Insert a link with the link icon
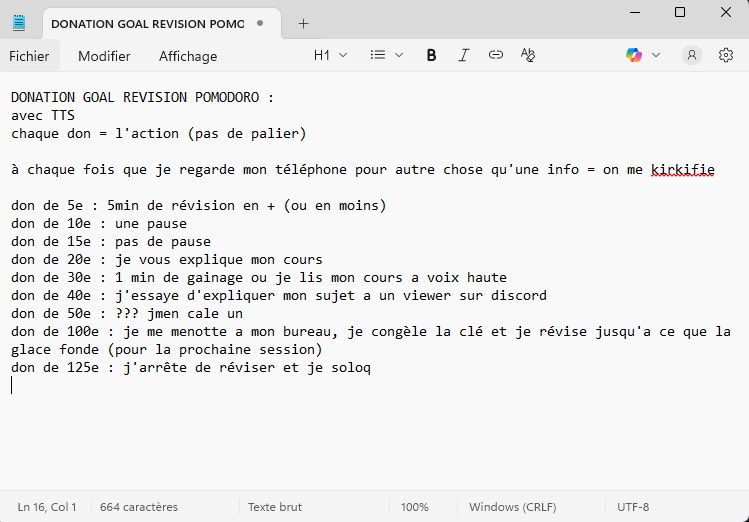This screenshot has height=522, width=749. [496, 55]
